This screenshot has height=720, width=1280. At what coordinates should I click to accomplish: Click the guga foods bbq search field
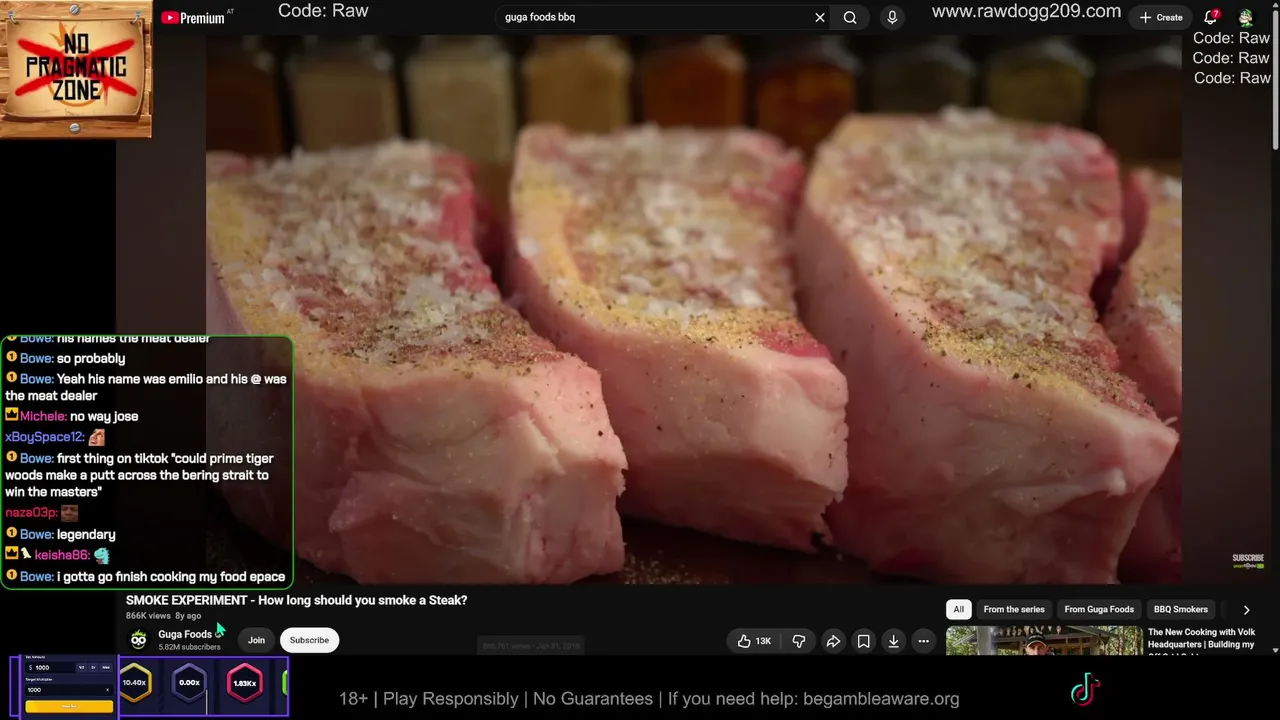(655, 17)
